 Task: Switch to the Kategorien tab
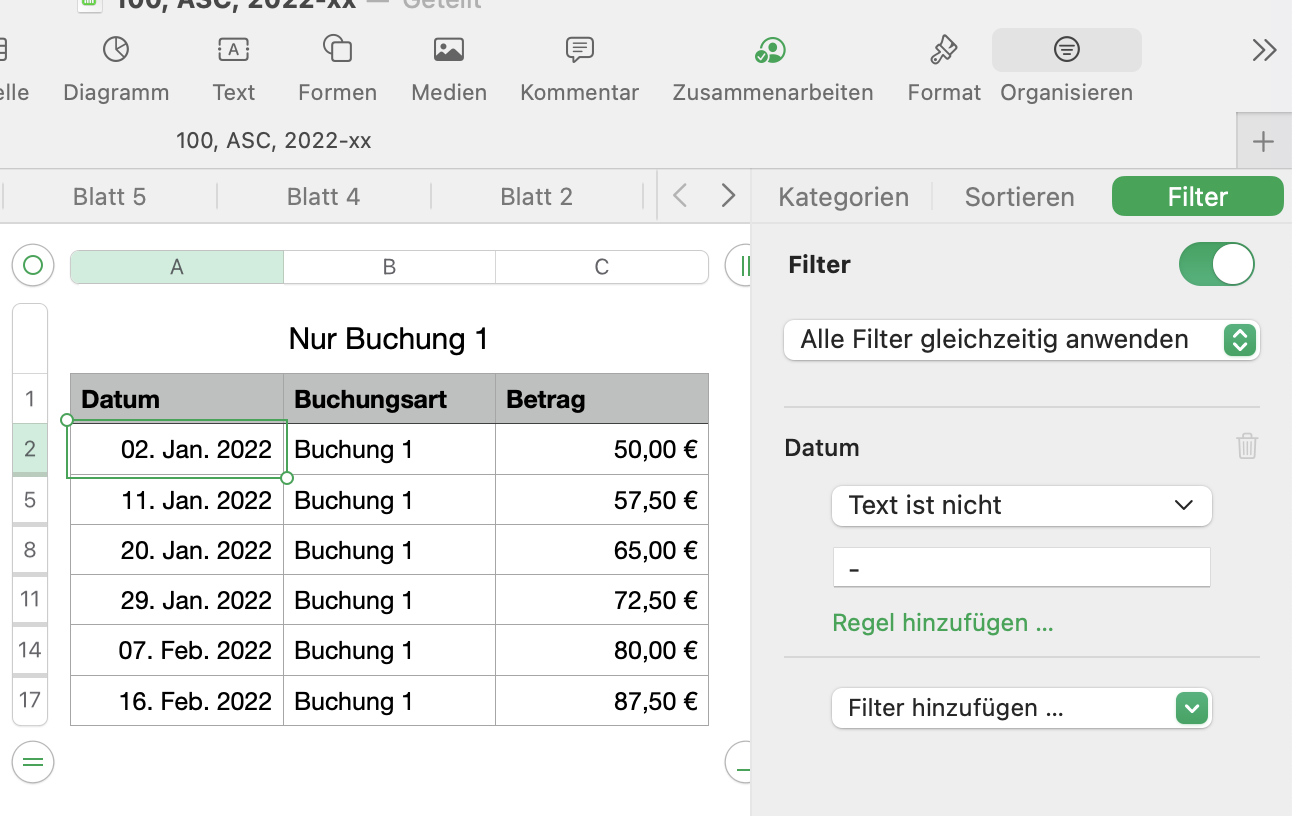tap(843, 197)
